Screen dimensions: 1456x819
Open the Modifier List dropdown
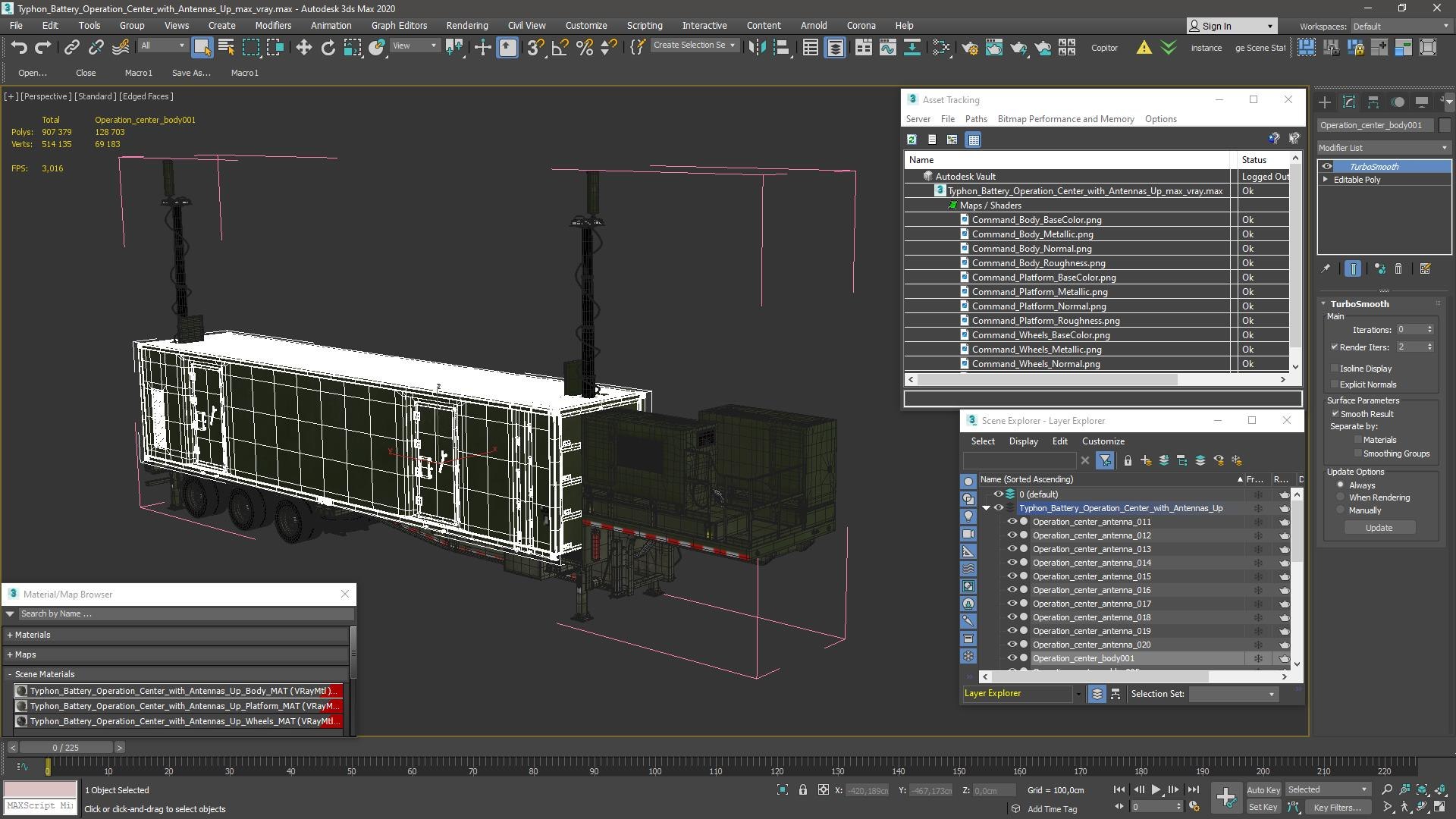click(x=1384, y=147)
